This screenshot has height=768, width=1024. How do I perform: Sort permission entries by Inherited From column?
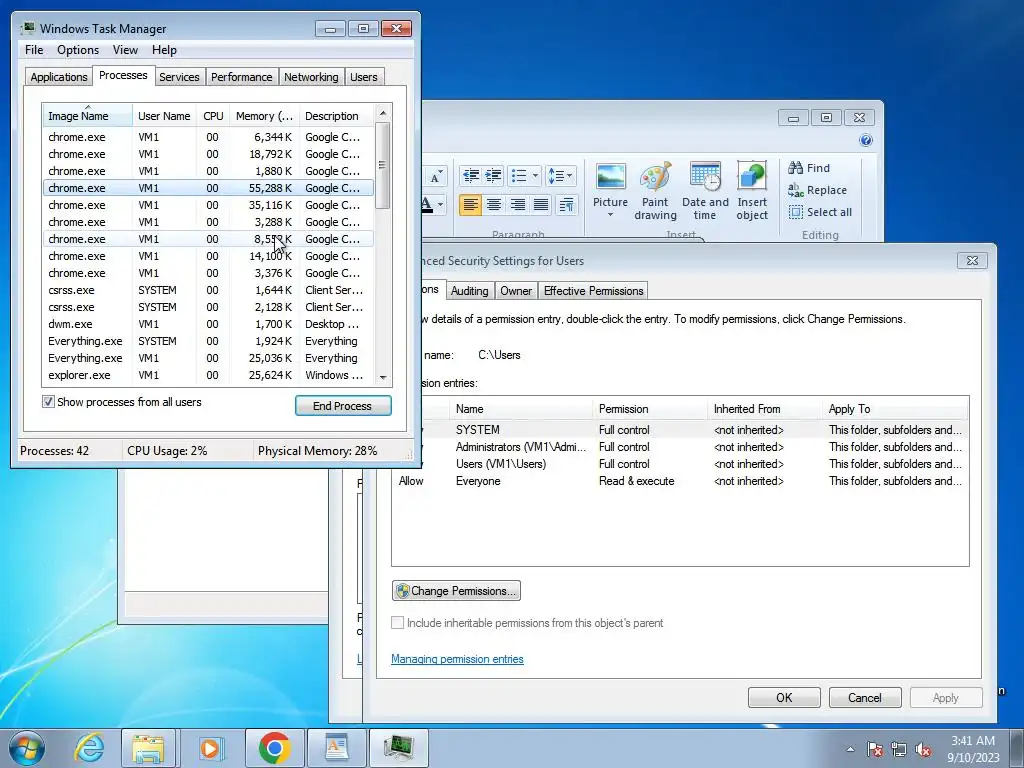[x=763, y=409]
